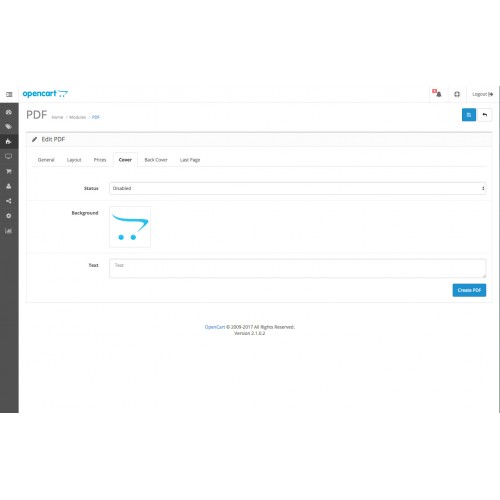Viewport: 500px width, 500px height.
Task: Select the Background image thumbnail
Action: point(130,227)
